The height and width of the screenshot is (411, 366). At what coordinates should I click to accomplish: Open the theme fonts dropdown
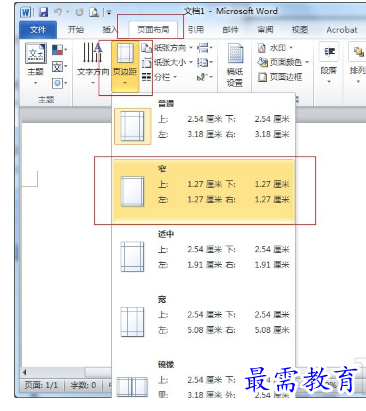pyautogui.click(x=59, y=67)
